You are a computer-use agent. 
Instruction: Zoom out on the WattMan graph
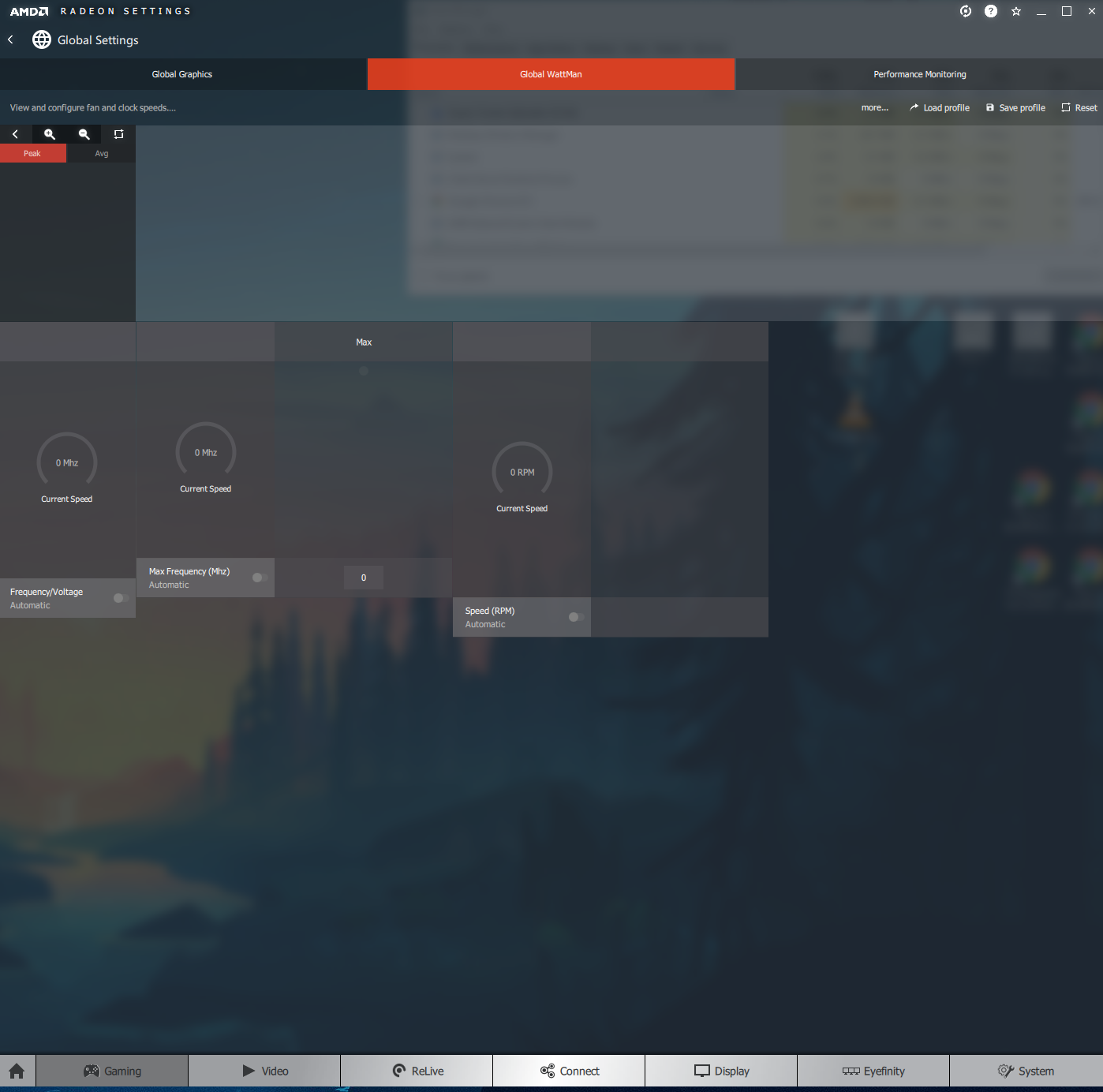pos(84,134)
